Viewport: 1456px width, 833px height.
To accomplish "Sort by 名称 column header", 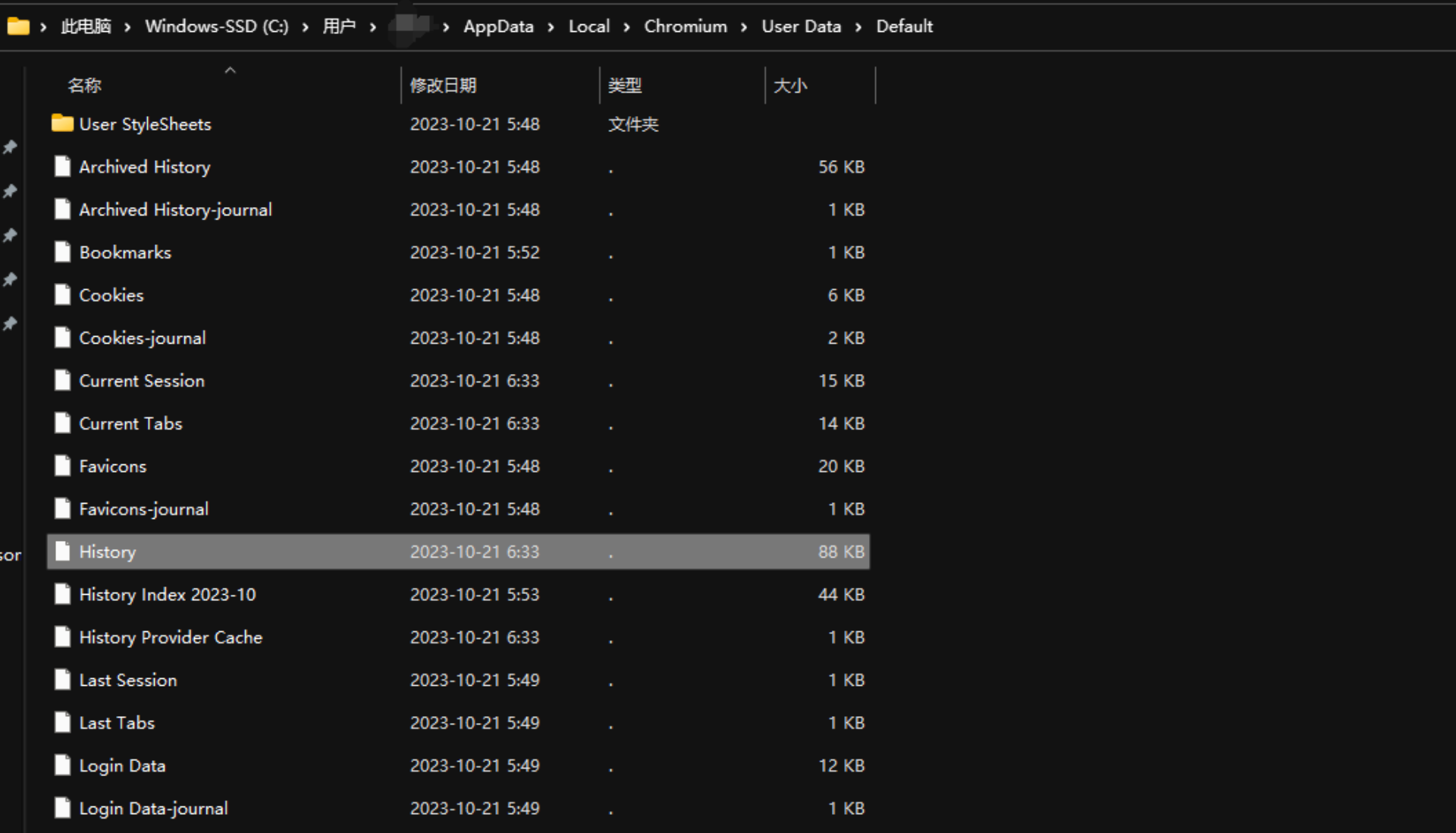I will click(x=84, y=85).
